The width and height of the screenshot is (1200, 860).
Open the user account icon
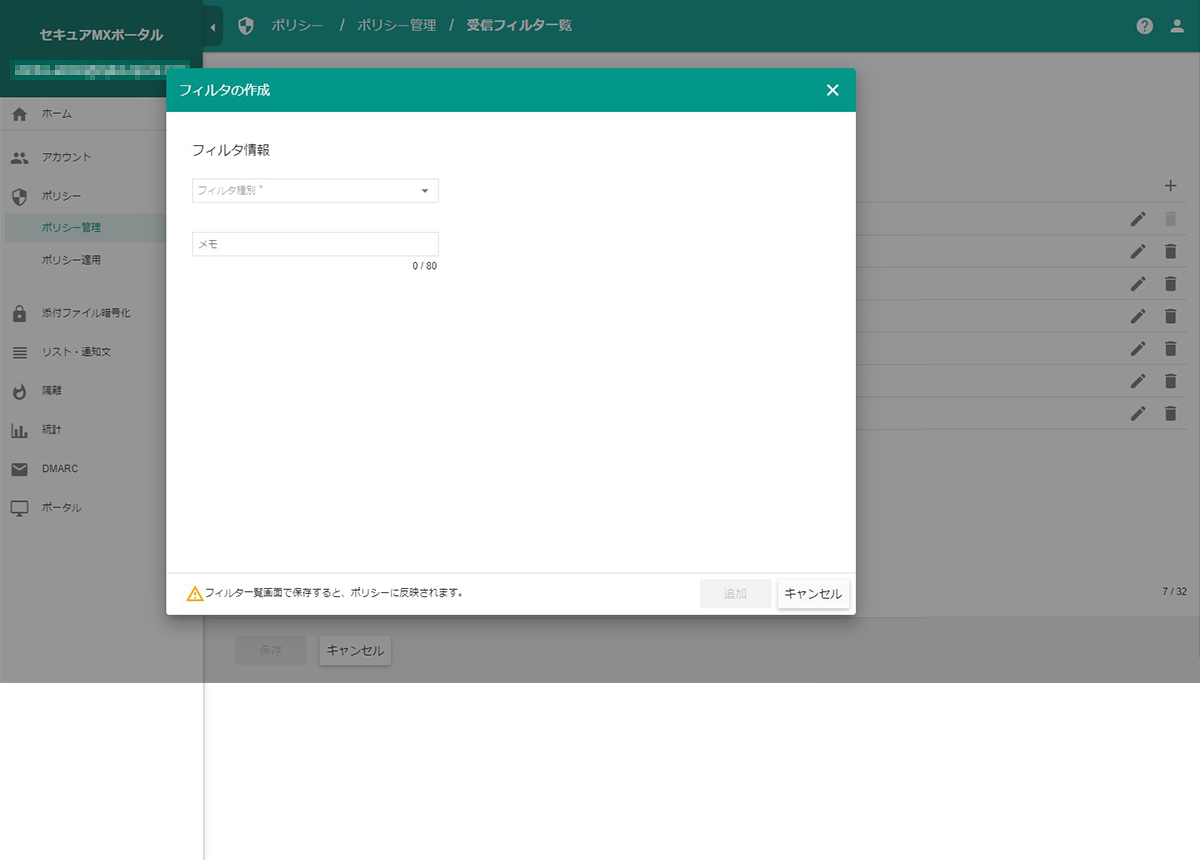(1177, 26)
